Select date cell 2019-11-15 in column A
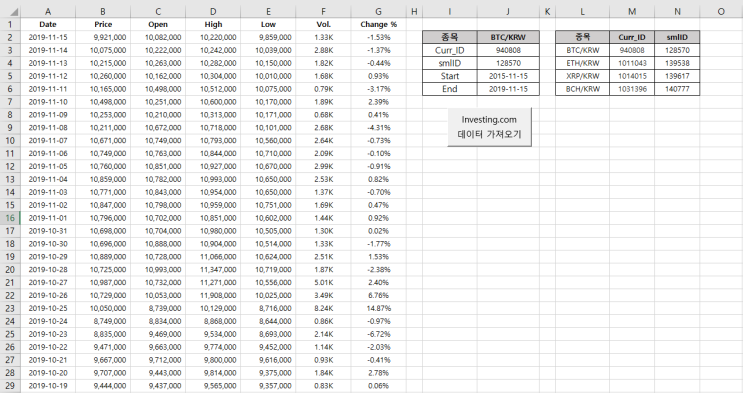Screen dimensions: 743x393 click(48, 37)
